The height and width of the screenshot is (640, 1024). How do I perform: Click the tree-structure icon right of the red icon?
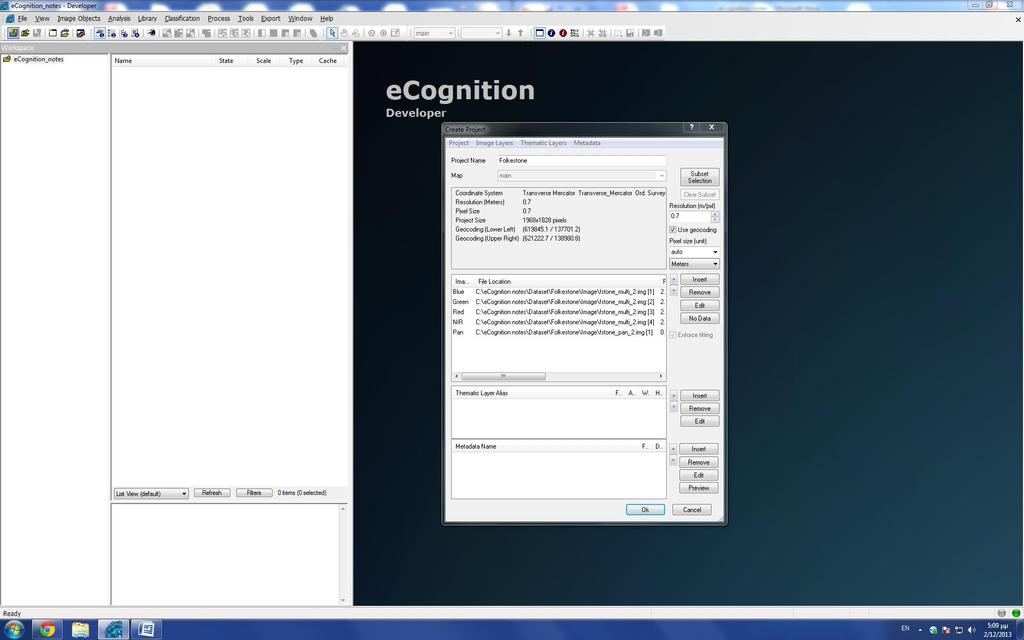click(x=575, y=33)
